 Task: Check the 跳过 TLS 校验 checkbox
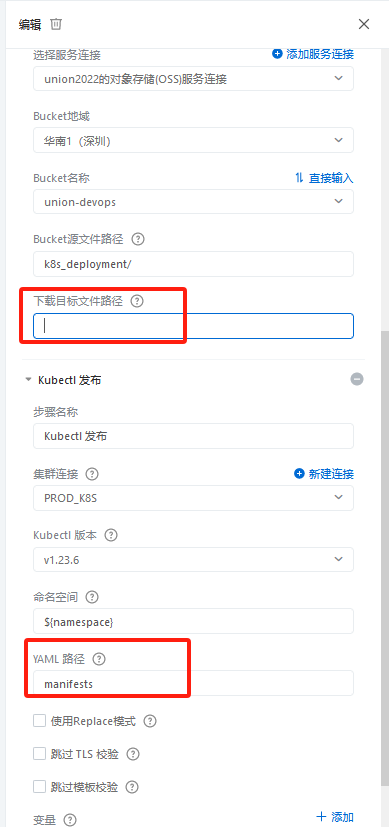tap(40, 754)
